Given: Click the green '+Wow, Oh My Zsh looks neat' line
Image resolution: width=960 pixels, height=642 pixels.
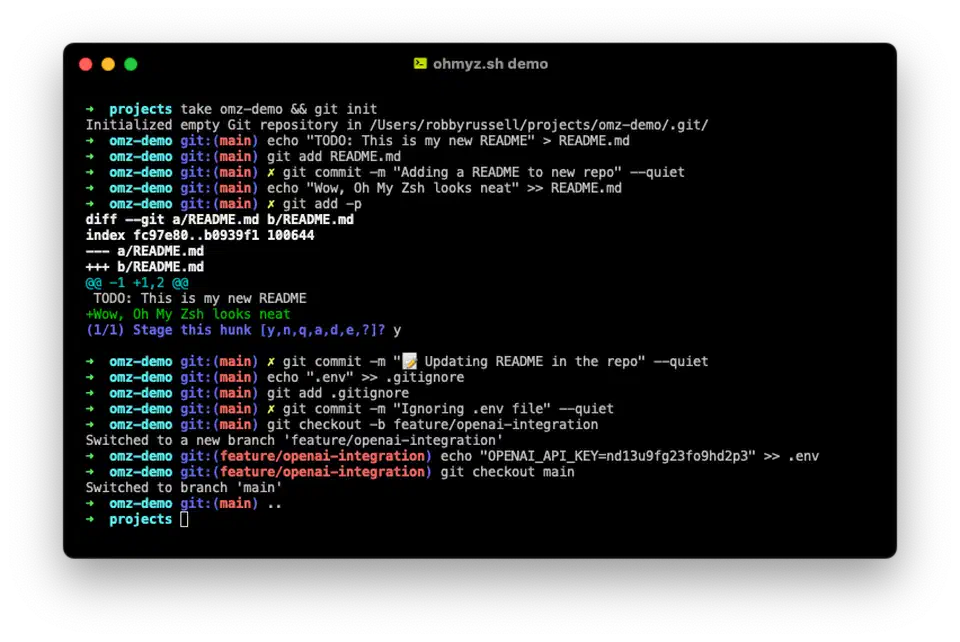Looking at the screenshot, I should point(188,314).
